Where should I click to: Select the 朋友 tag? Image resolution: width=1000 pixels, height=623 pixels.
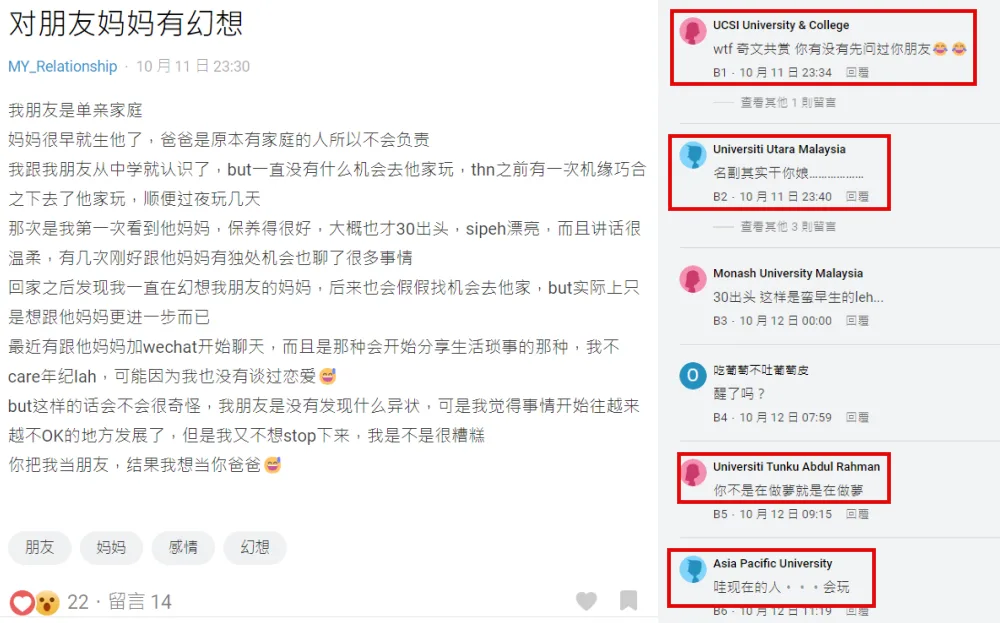pyautogui.click(x=40, y=547)
